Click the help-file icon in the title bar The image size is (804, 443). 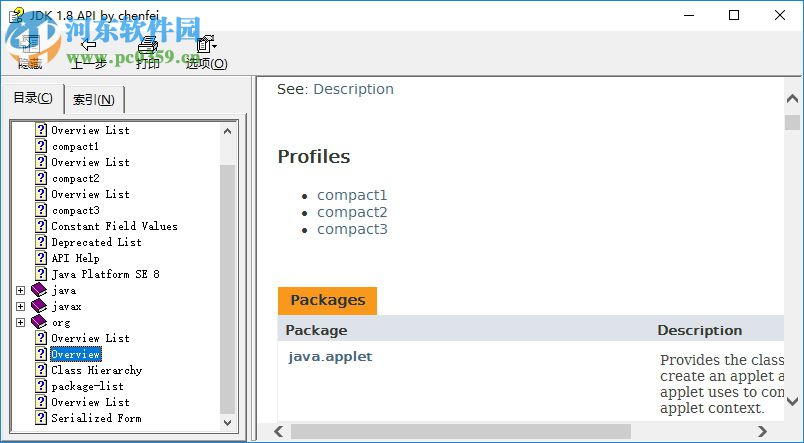[x=16, y=14]
